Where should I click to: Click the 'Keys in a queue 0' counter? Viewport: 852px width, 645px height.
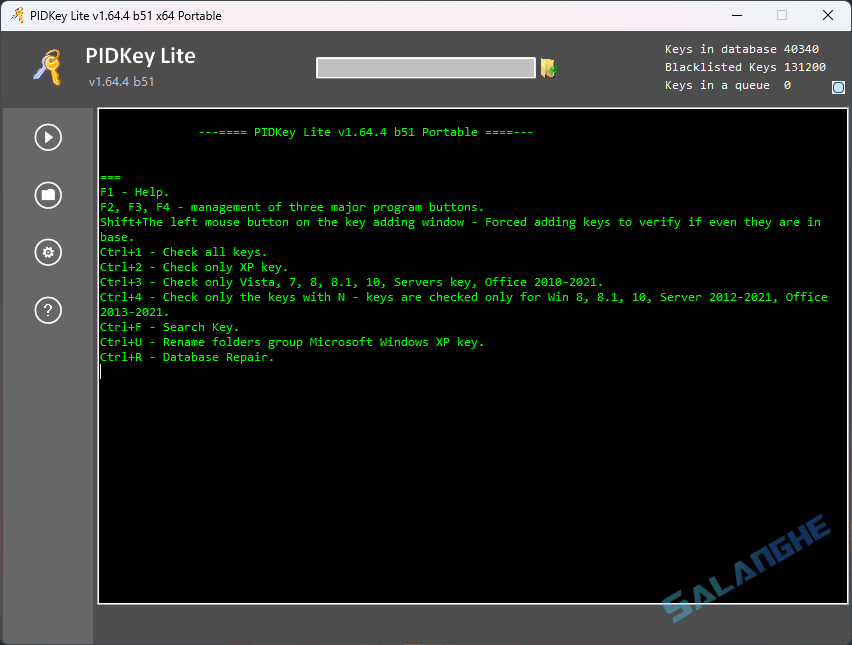click(727, 85)
